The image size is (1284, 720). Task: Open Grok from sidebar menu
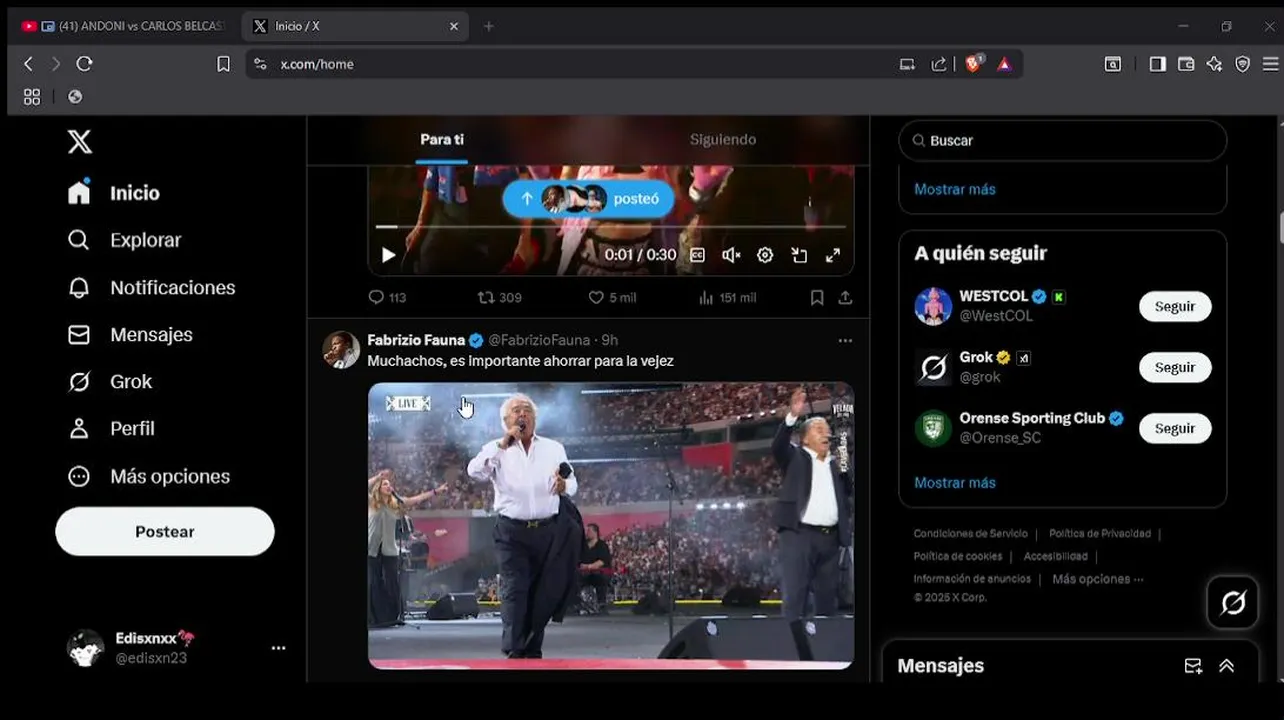[109, 382]
